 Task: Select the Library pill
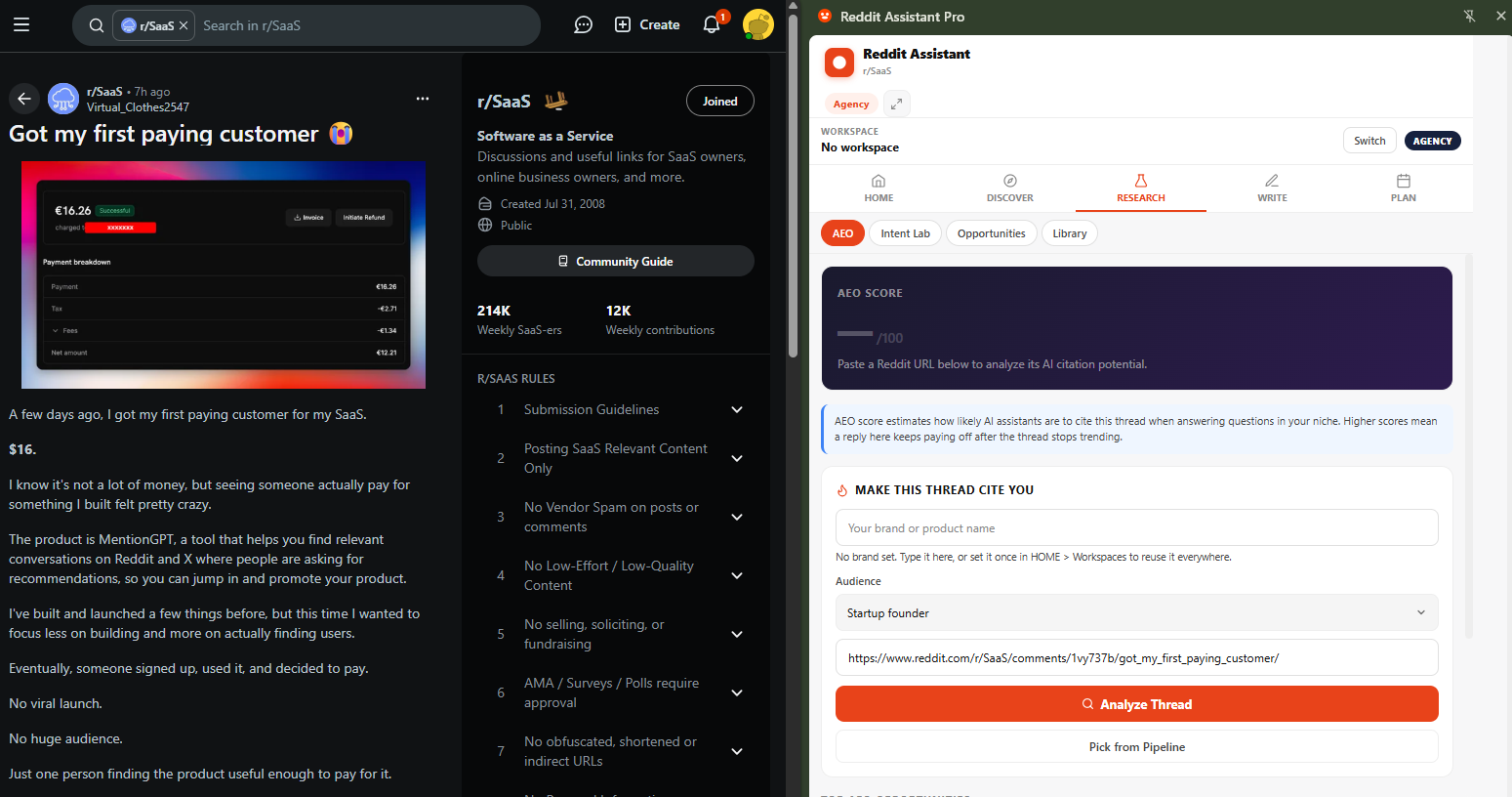[x=1070, y=233]
